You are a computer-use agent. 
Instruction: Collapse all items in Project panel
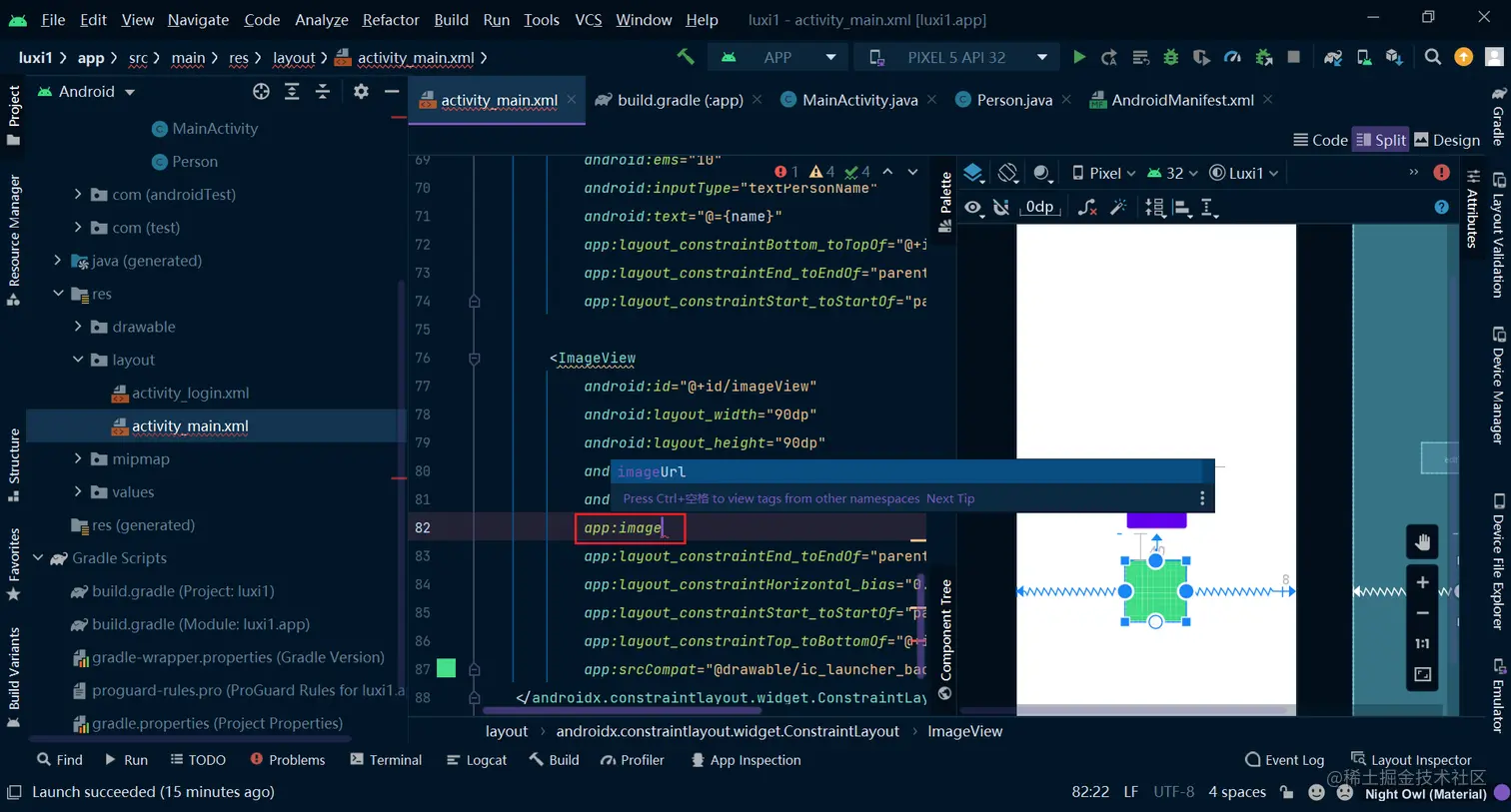coord(323,92)
